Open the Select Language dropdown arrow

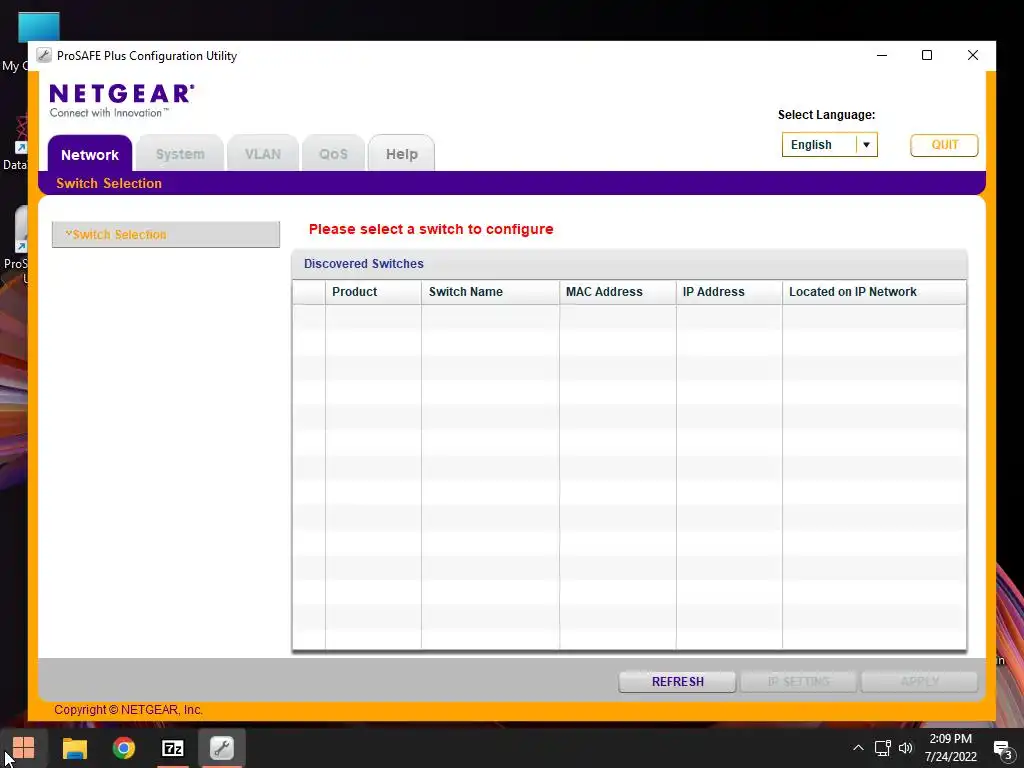point(867,145)
